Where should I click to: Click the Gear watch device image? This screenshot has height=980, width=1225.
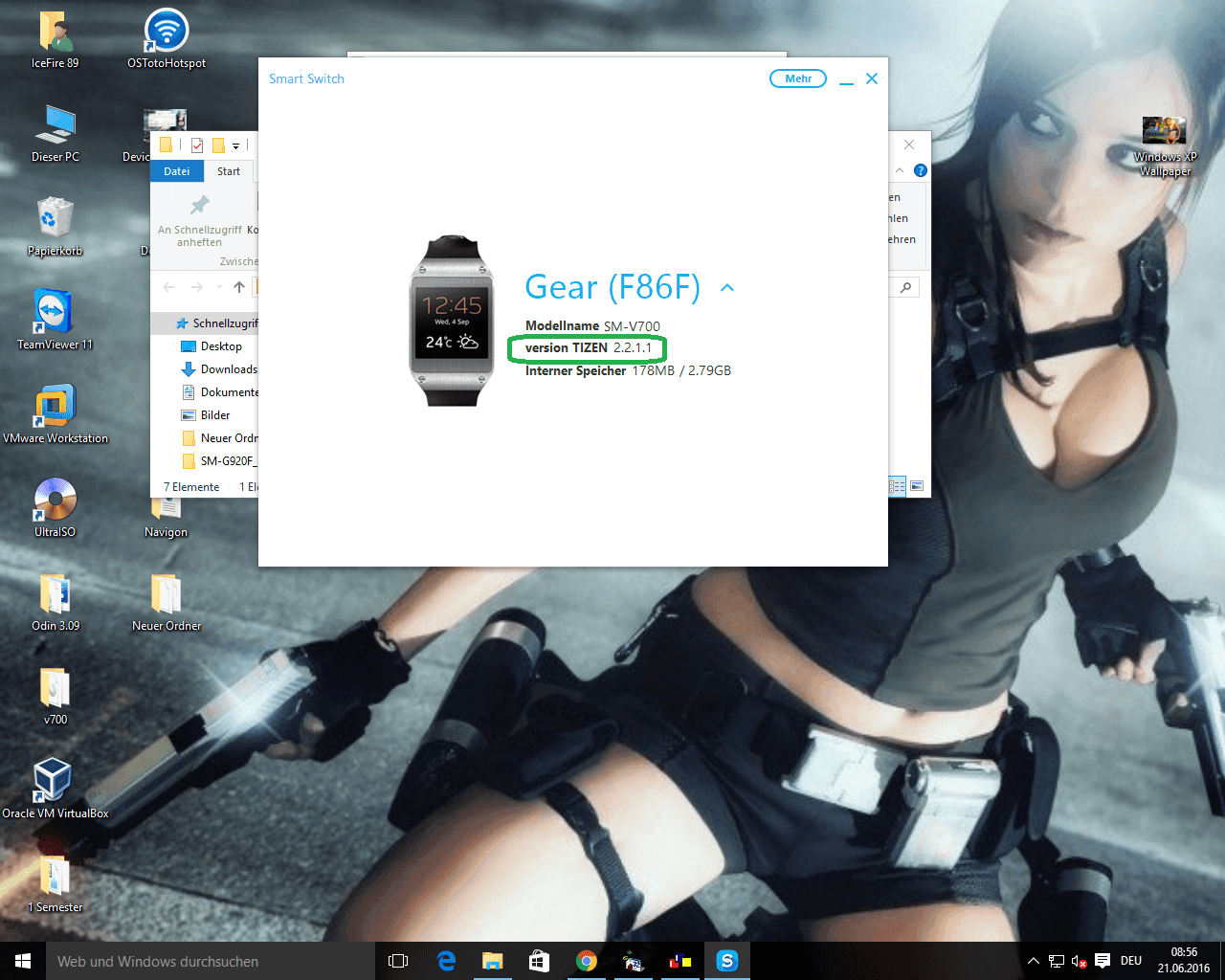(x=452, y=321)
